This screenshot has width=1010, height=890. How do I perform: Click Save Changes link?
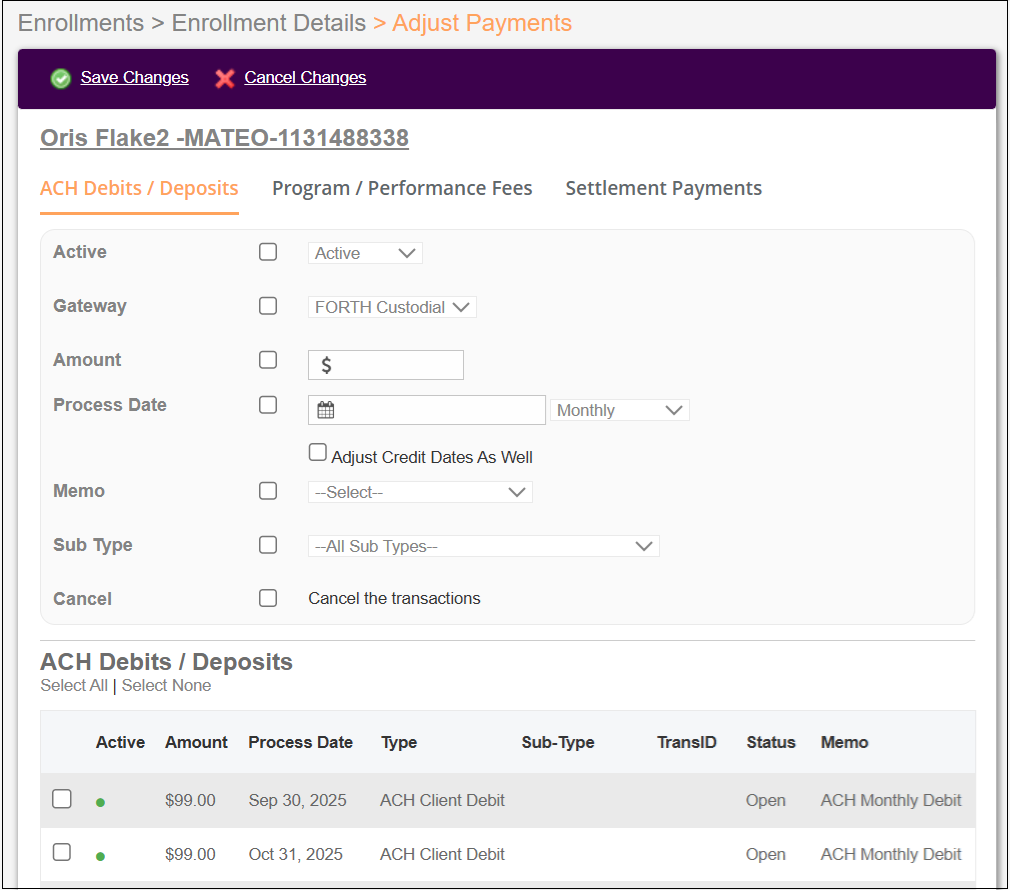[x=135, y=77]
